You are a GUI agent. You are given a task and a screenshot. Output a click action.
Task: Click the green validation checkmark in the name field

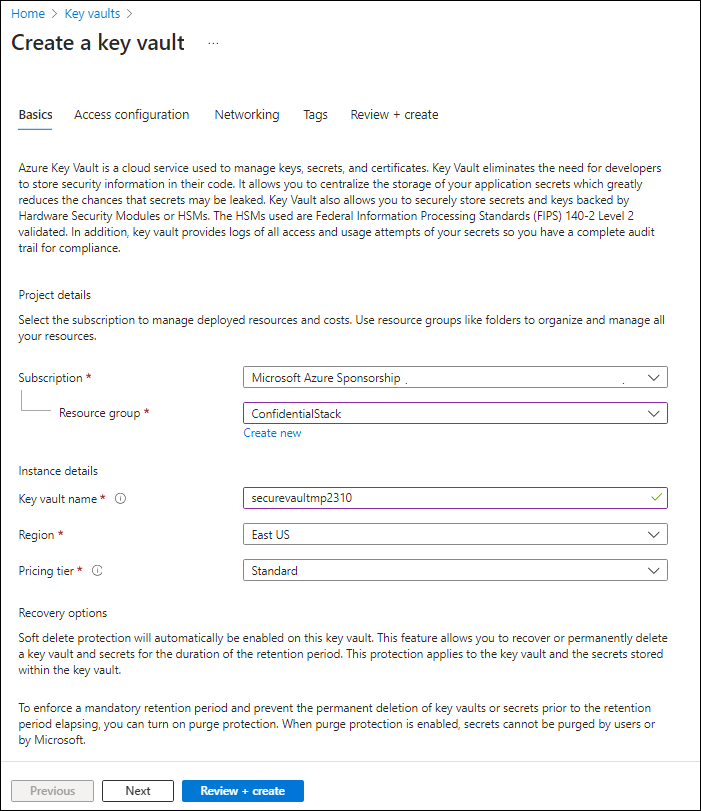point(656,497)
